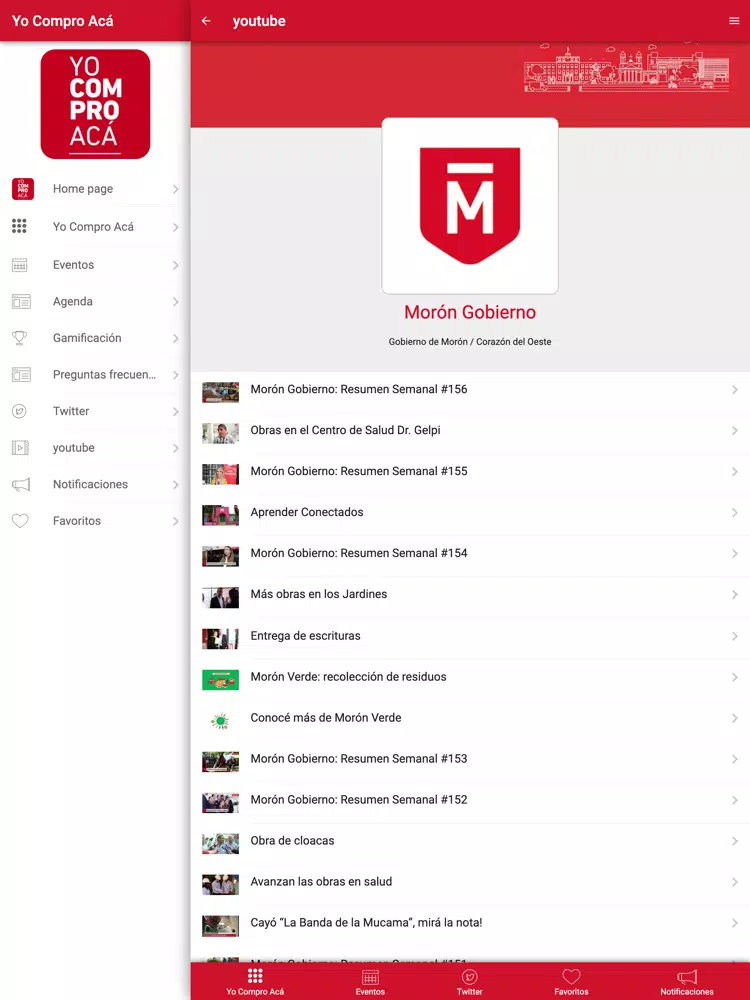
Task: Open the video Cayó La Banda de la Mucama
Action: 470,923
